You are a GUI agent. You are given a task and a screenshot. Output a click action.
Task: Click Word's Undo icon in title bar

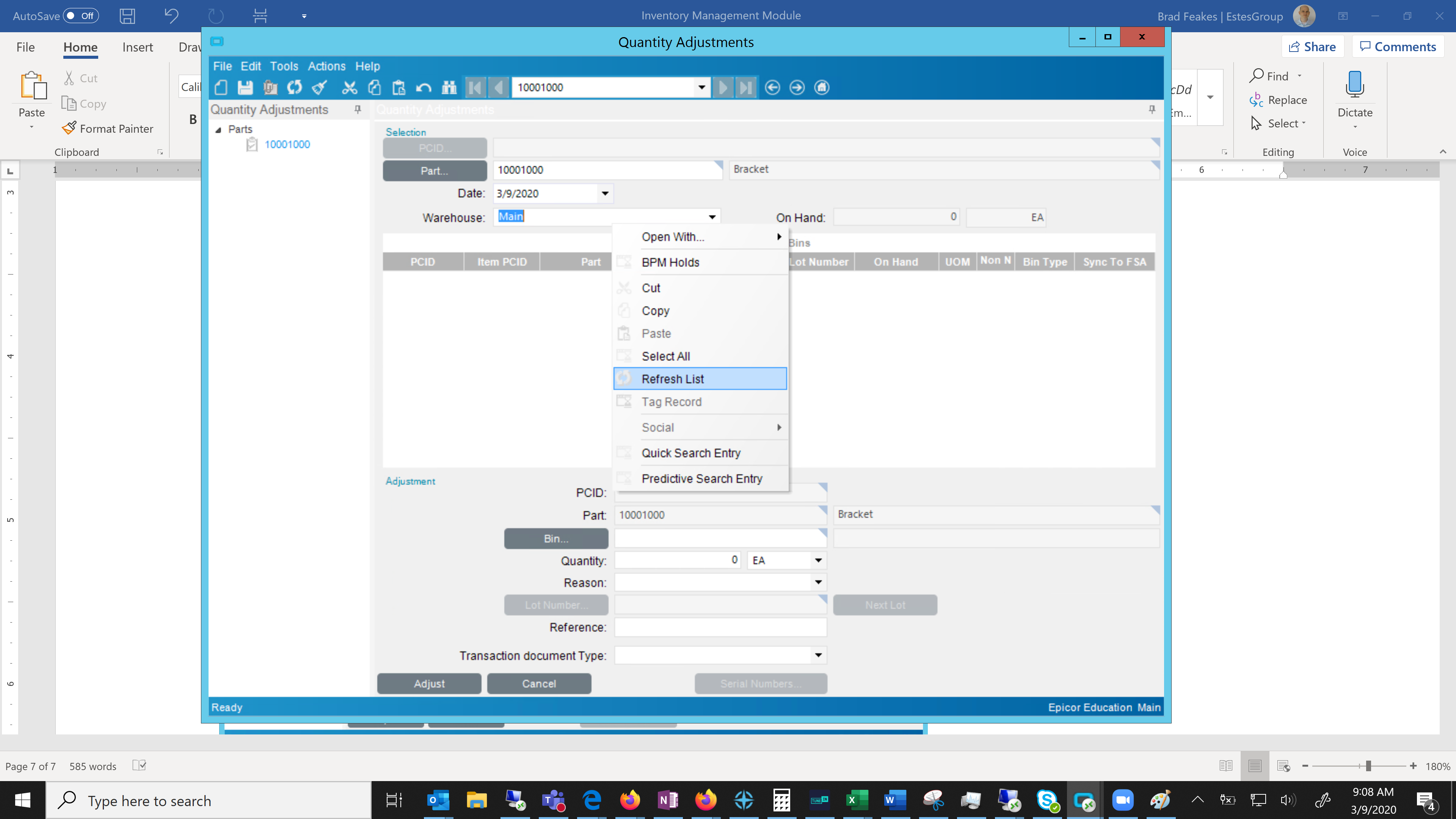point(171,16)
